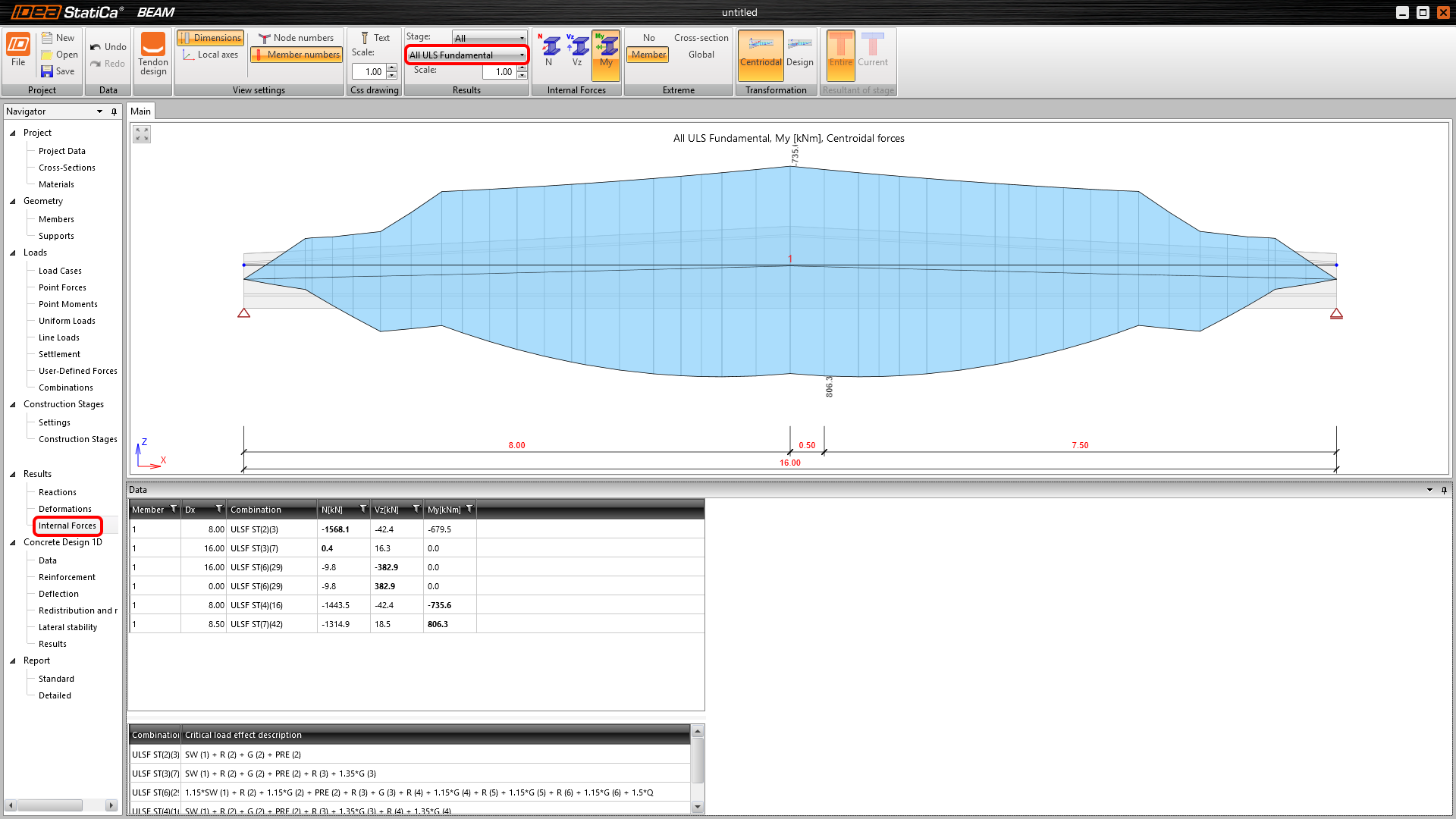Image resolution: width=1456 pixels, height=819 pixels.
Task: Click the zoom-to-fit icon in the main view
Action: coord(142,134)
